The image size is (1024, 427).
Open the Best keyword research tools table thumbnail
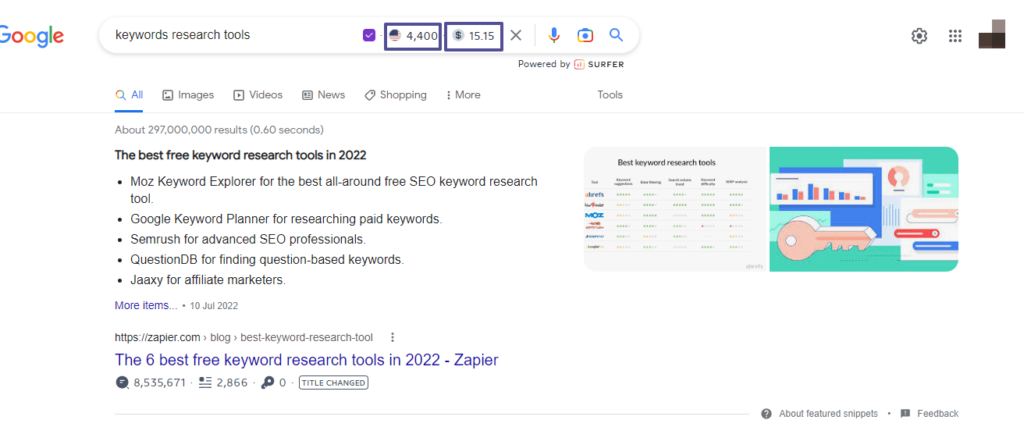(x=676, y=209)
